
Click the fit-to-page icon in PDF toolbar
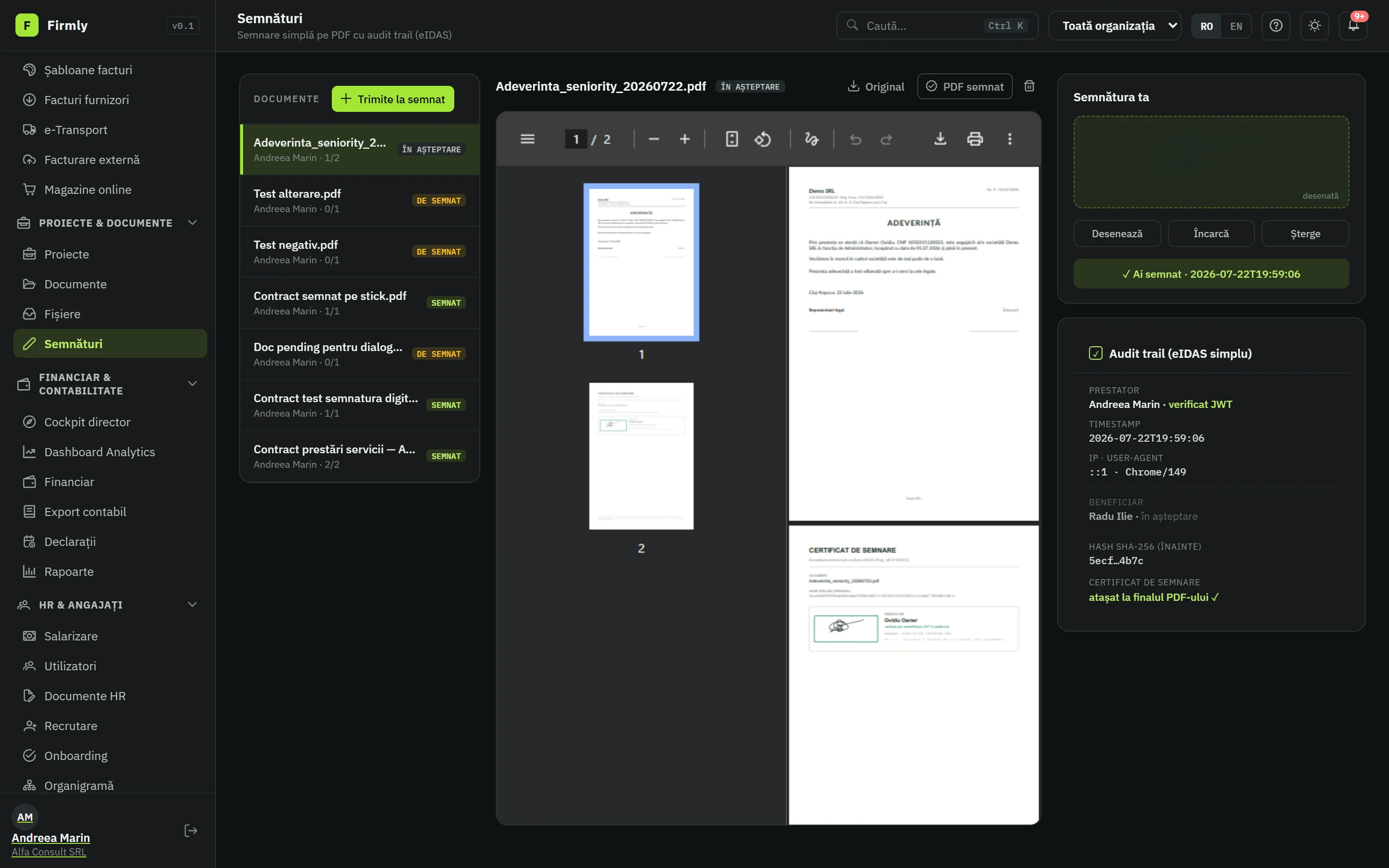click(732, 139)
